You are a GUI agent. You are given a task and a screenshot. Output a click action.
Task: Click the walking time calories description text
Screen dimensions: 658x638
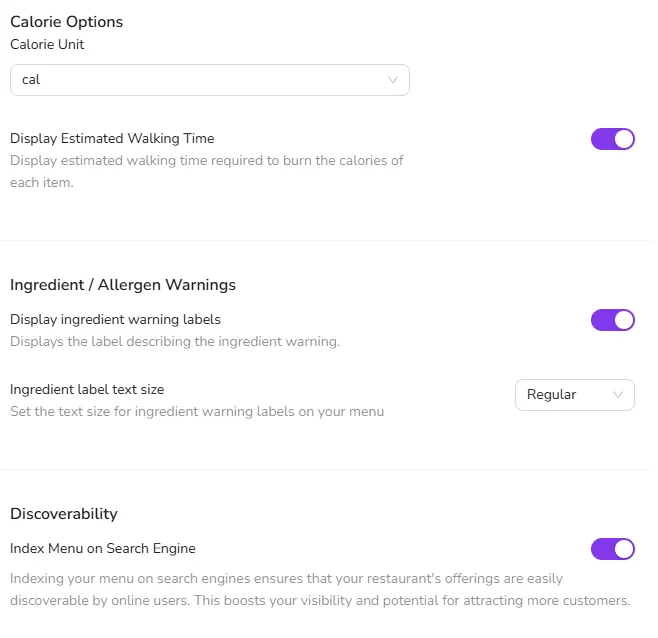pyautogui.click(x=208, y=173)
